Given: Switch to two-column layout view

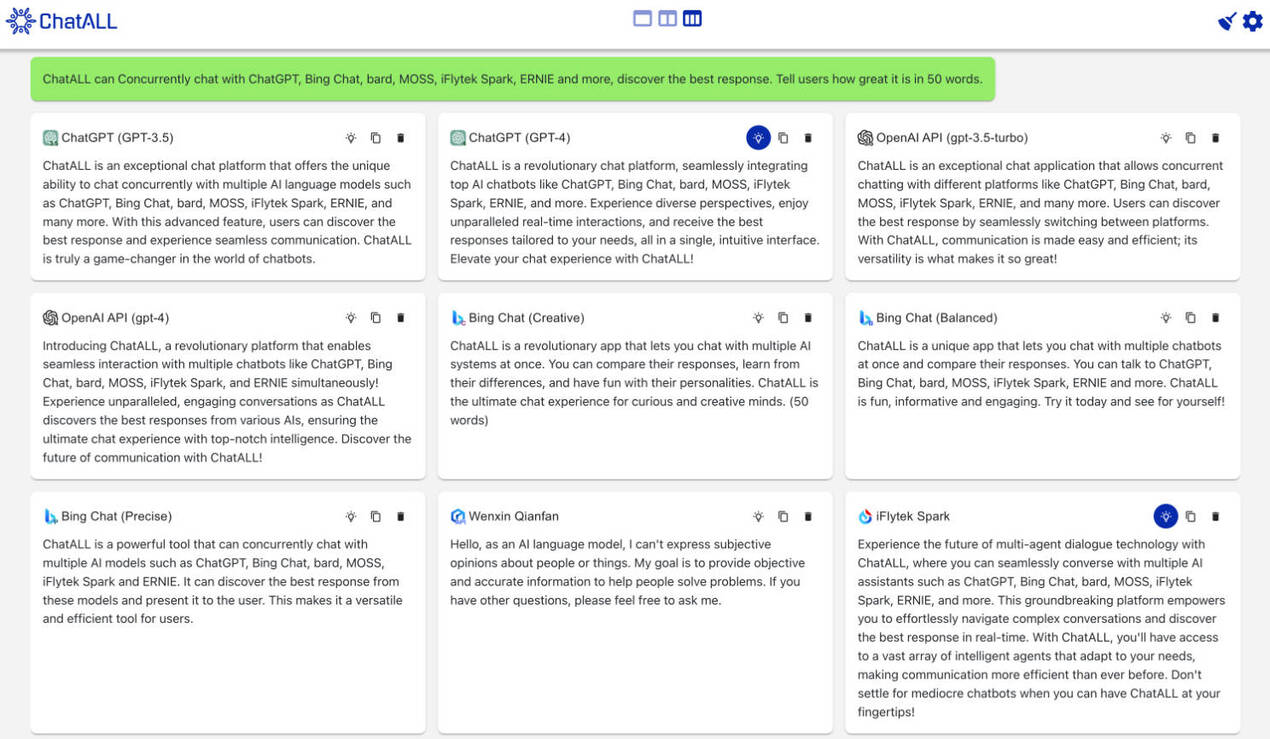Looking at the screenshot, I should tap(667, 19).
